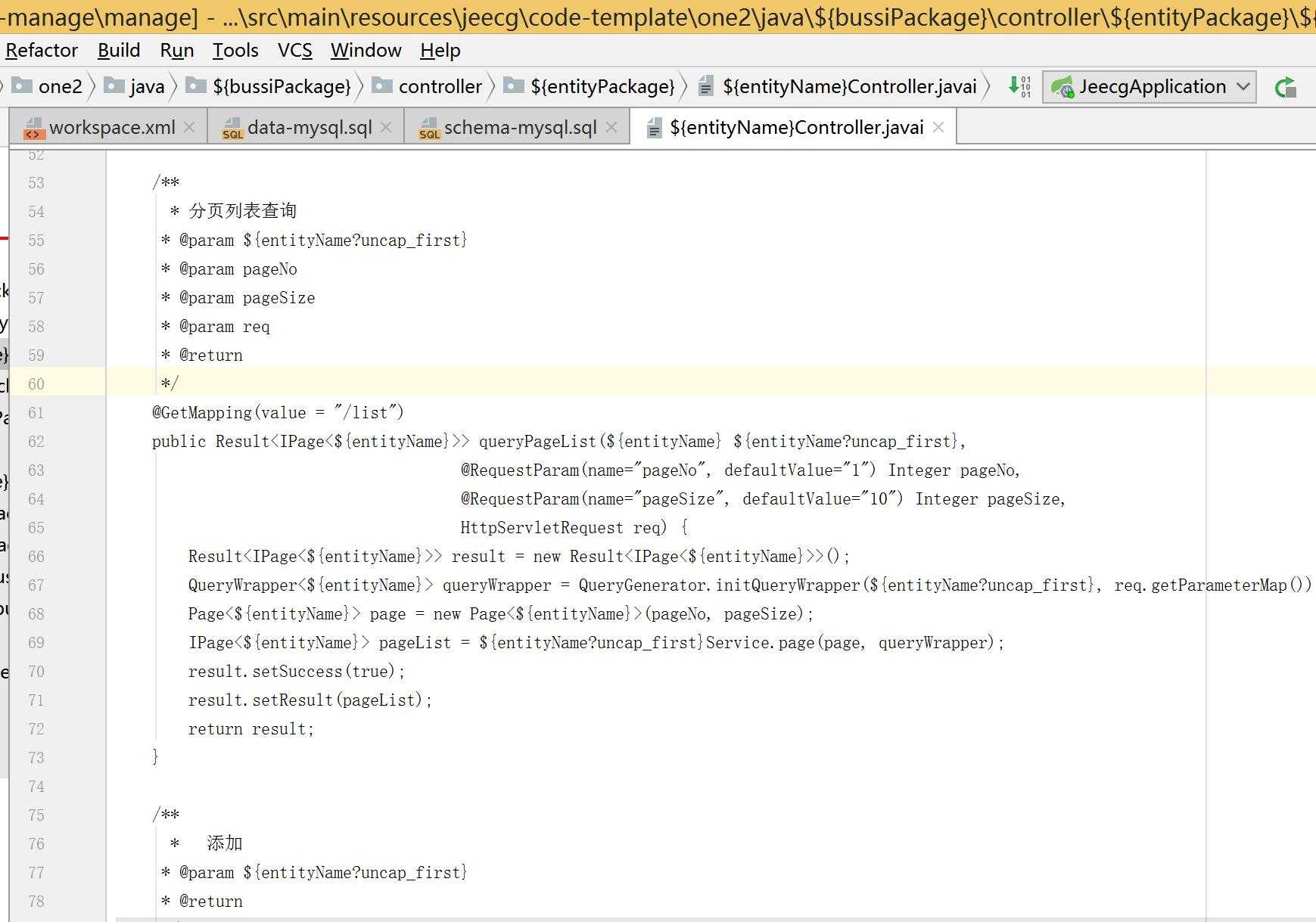
Task: Click the green rerun application icon
Action: [x=1286, y=88]
